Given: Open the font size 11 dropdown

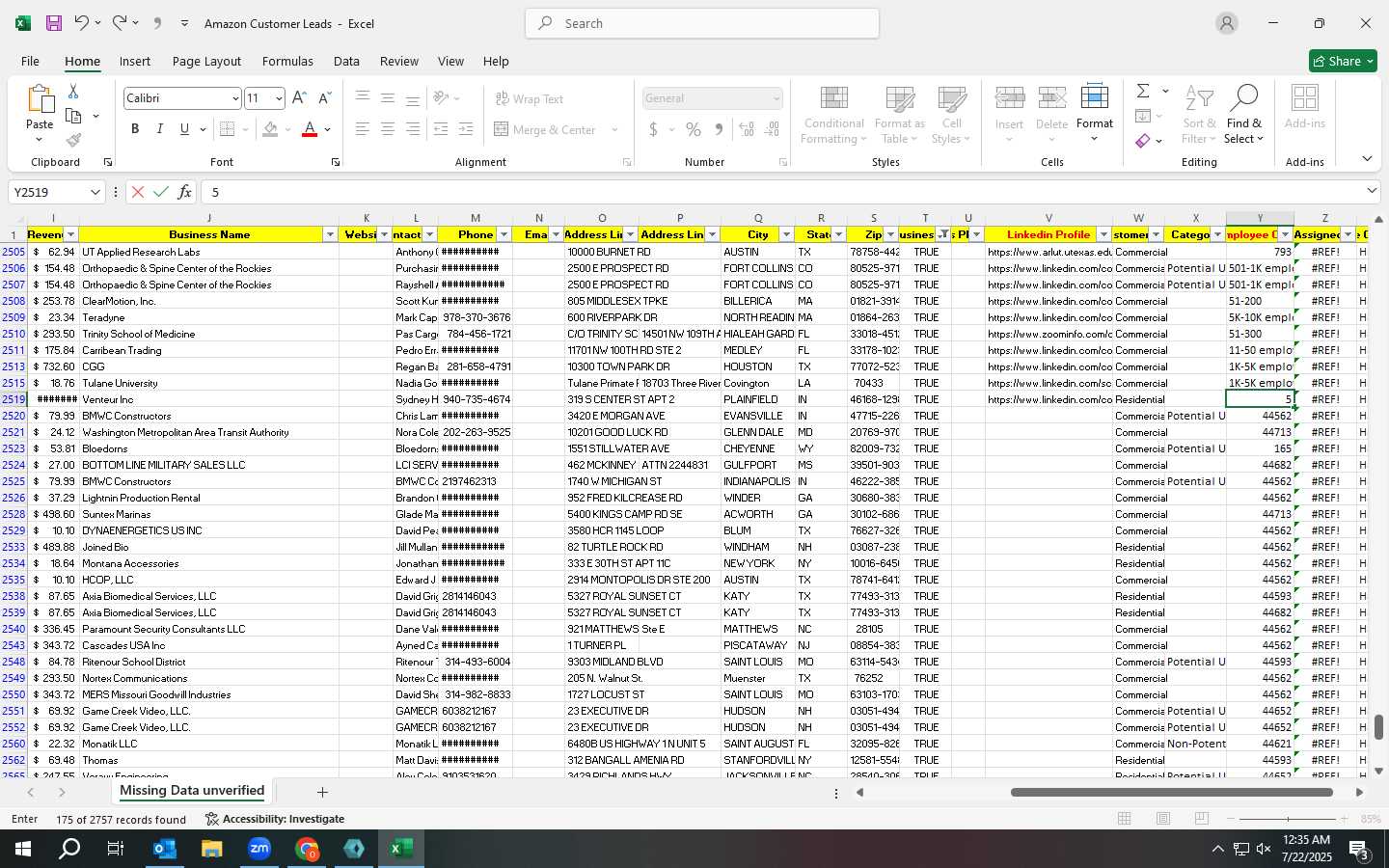Looking at the screenshot, I should pos(279,98).
